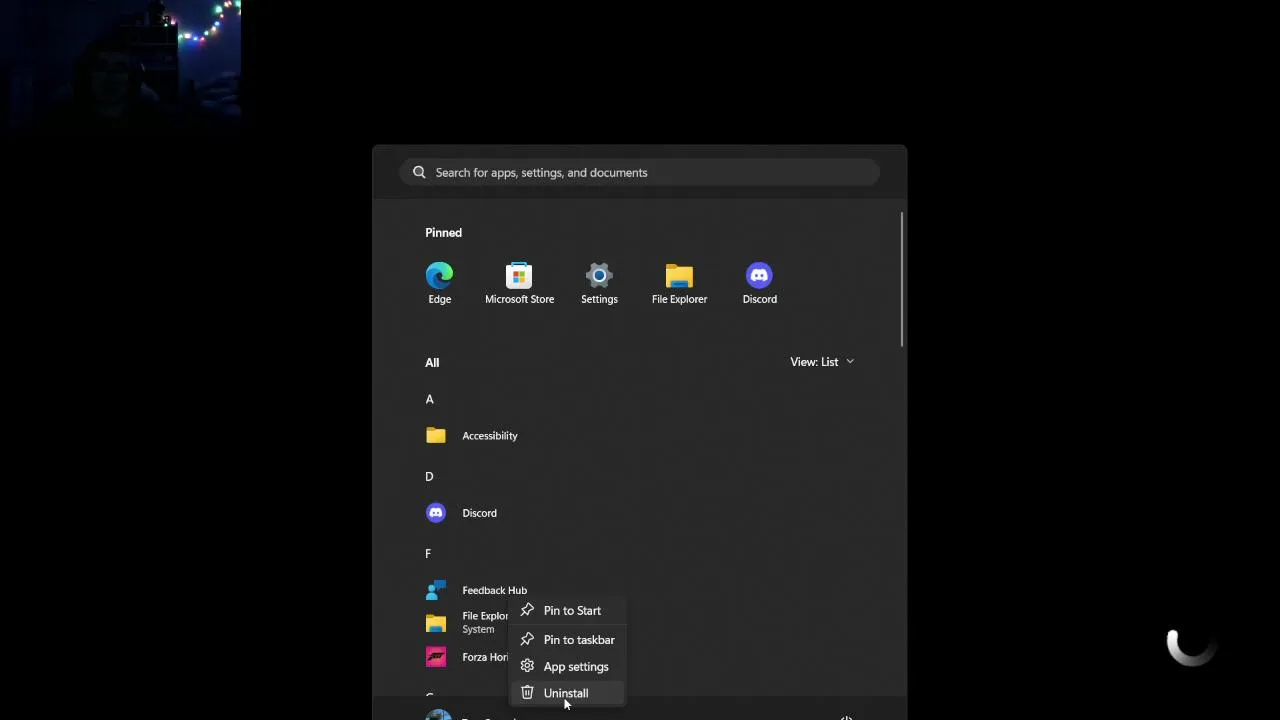Choose Uninstall in the context menu
This screenshot has height=720, width=1280.
coord(568,693)
